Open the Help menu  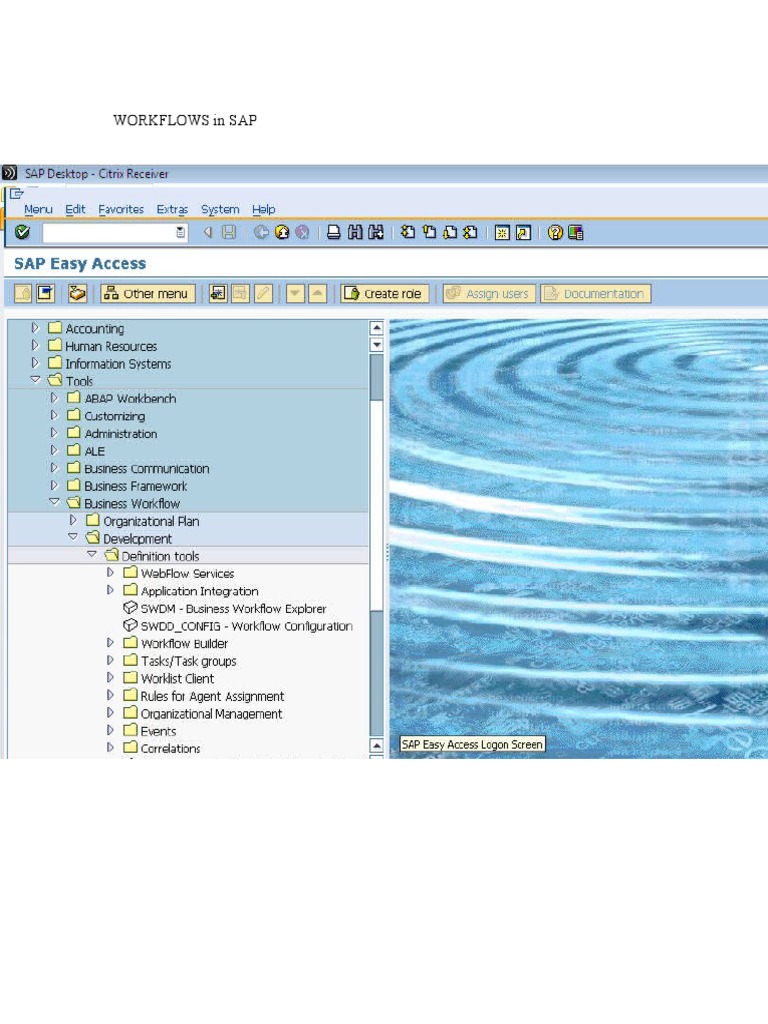[263, 209]
